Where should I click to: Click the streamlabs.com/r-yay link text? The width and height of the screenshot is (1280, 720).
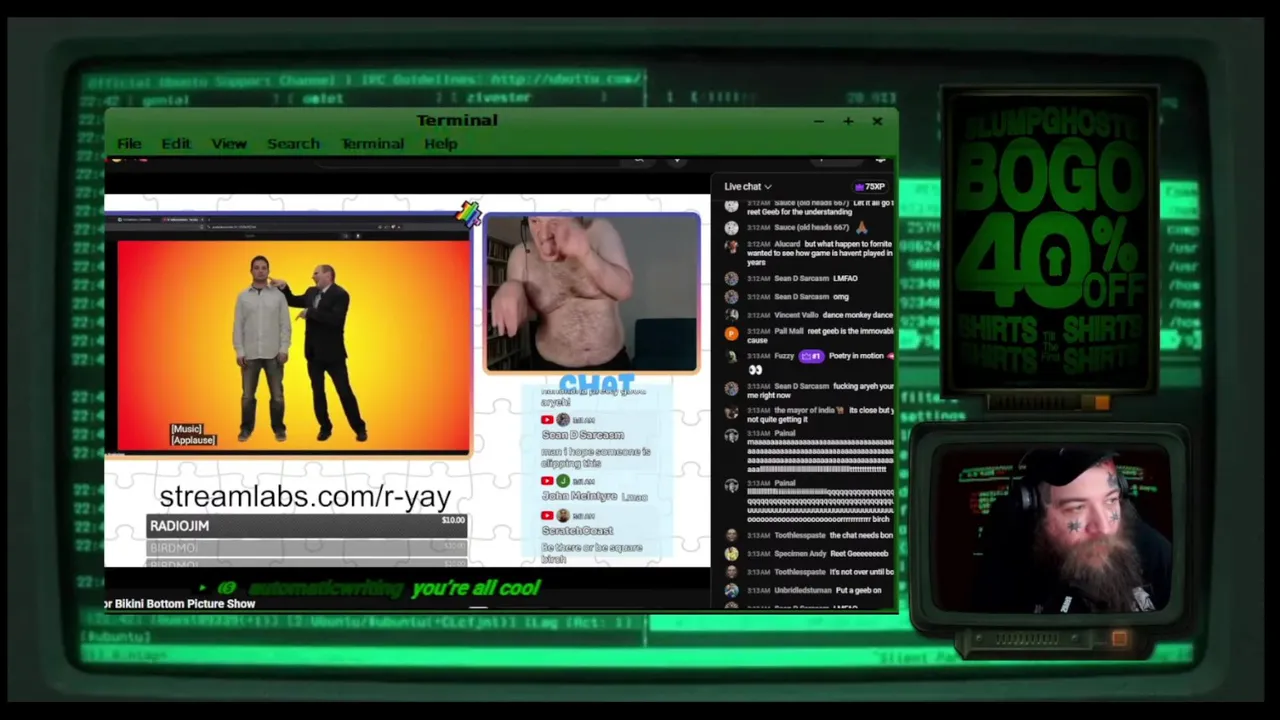pos(305,497)
